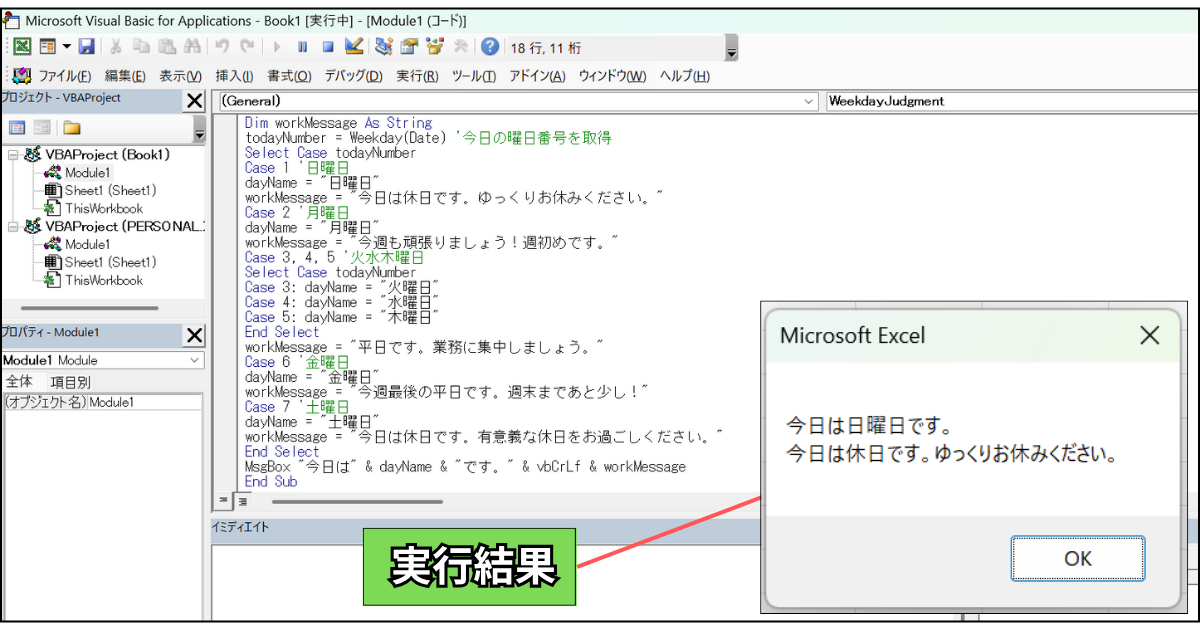Close the プロパティ - Module1 panel
The height and width of the screenshot is (630, 1200).
[x=194, y=336]
